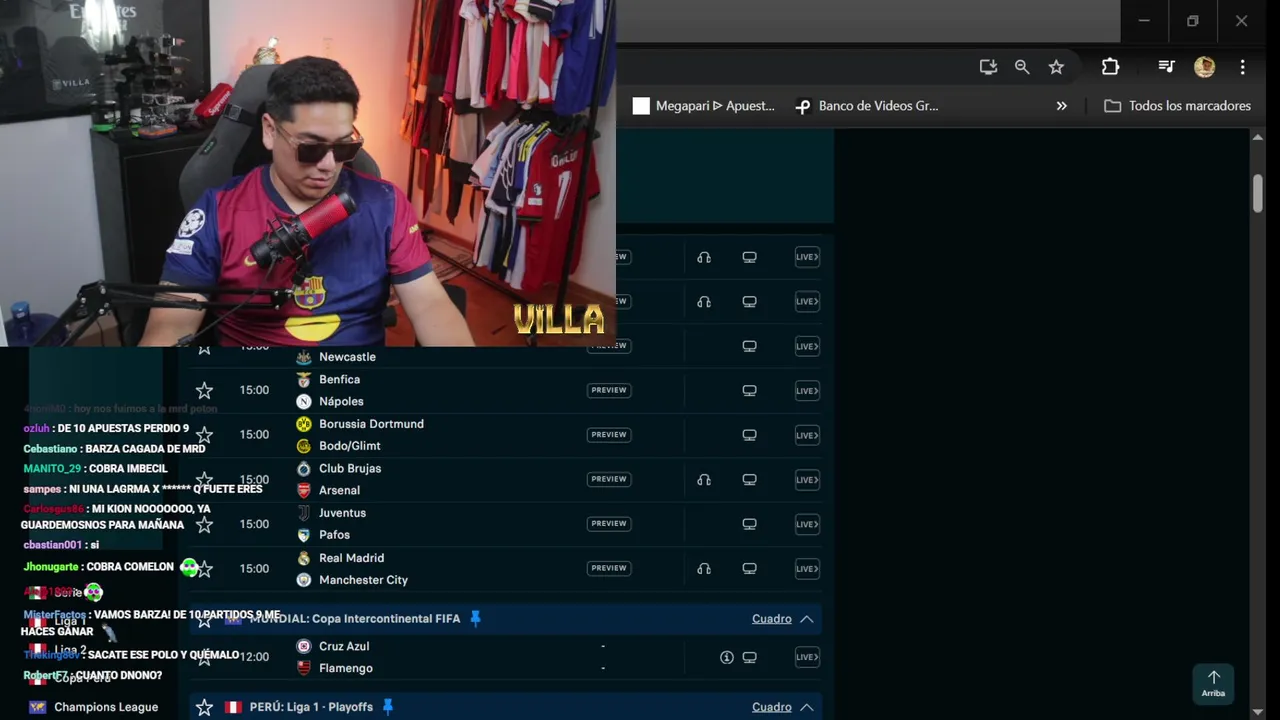Image resolution: width=1280 pixels, height=720 pixels.
Task: Click the Flamengo team name
Action: [x=346, y=669]
